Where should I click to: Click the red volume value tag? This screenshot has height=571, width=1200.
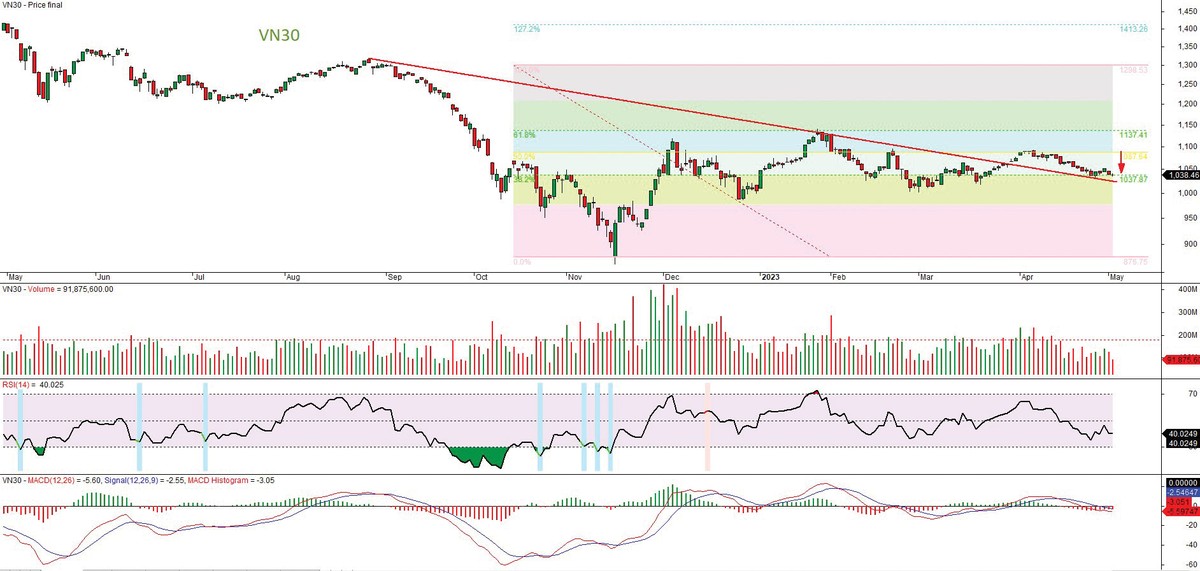point(1178,359)
